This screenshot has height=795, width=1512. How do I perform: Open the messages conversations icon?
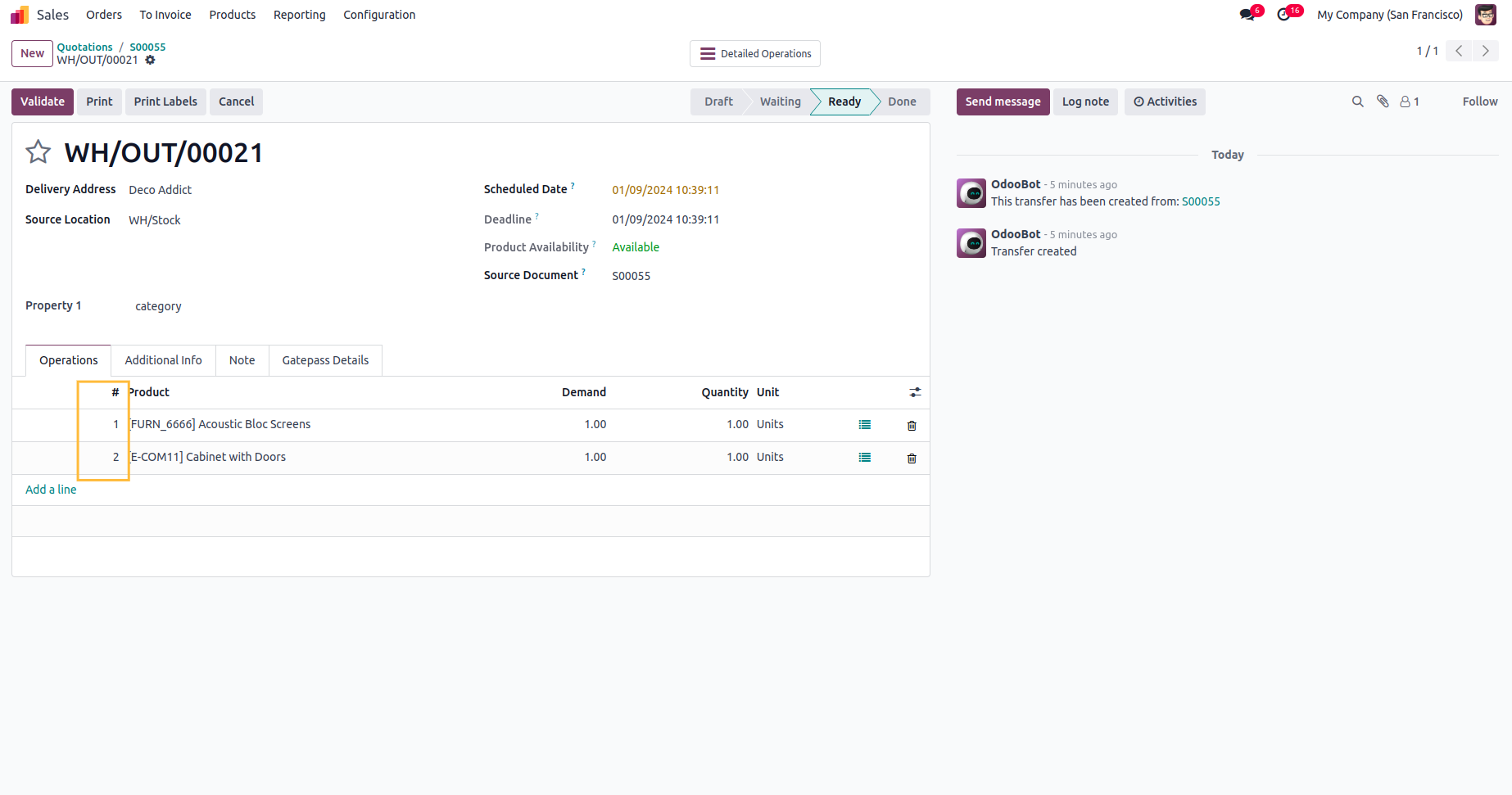(1247, 15)
